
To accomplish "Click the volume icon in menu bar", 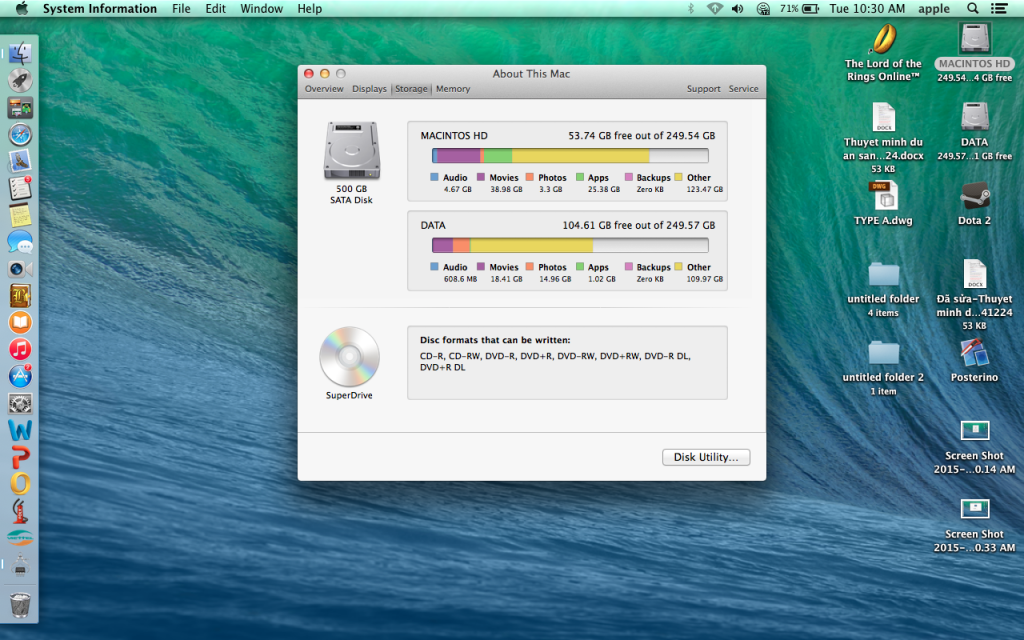I will click(x=738, y=8).
